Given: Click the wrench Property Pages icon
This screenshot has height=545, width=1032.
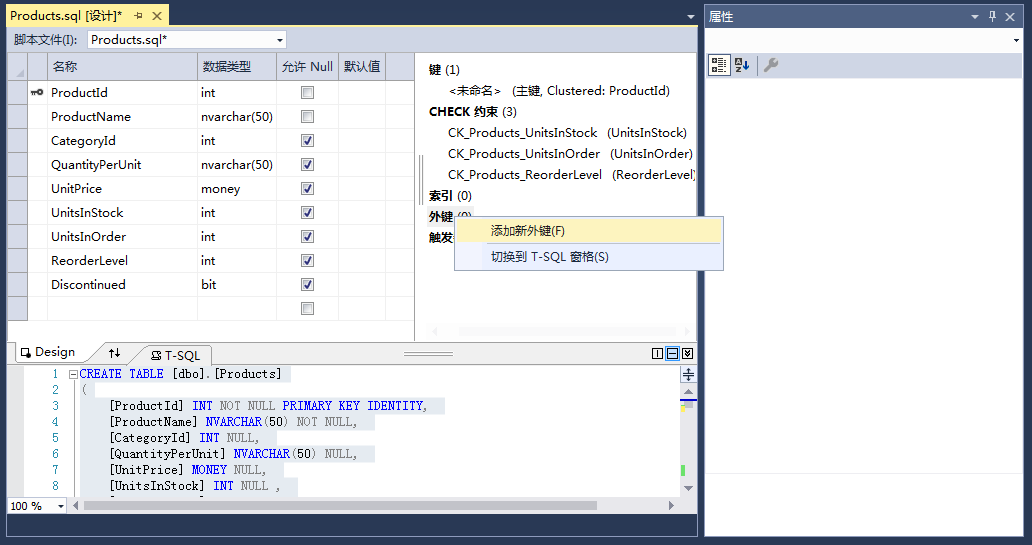Looking at the screenshot, I should pyautogui.click(x=771, y=65).
